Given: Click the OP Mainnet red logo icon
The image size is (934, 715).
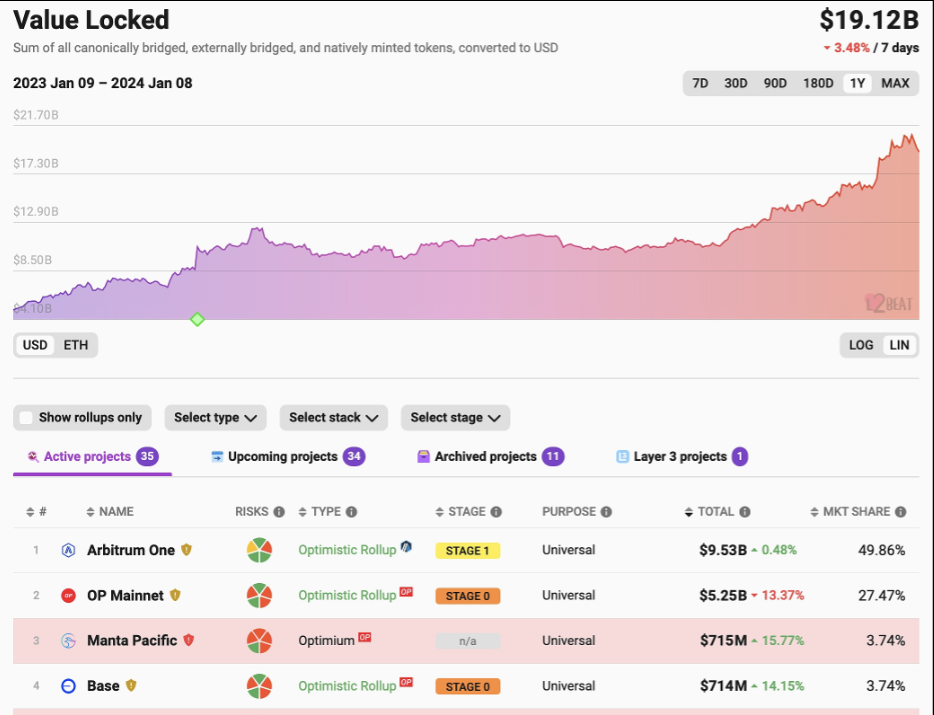Looking at the screenshot, I should click(69, 595).
